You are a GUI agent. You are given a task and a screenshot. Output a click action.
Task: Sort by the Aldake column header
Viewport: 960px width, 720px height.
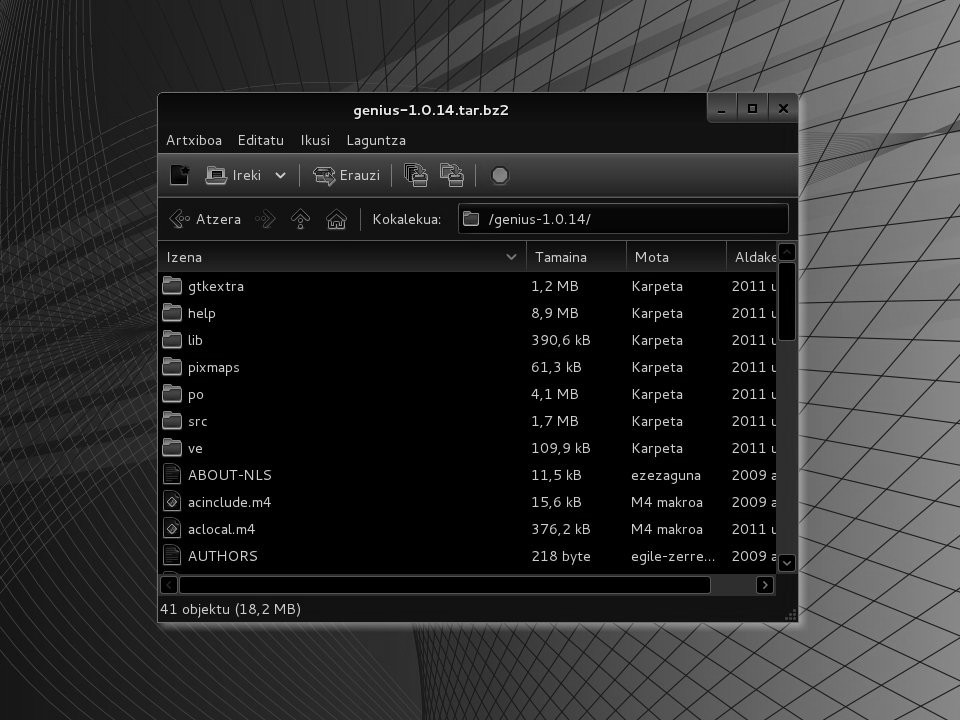751,257
